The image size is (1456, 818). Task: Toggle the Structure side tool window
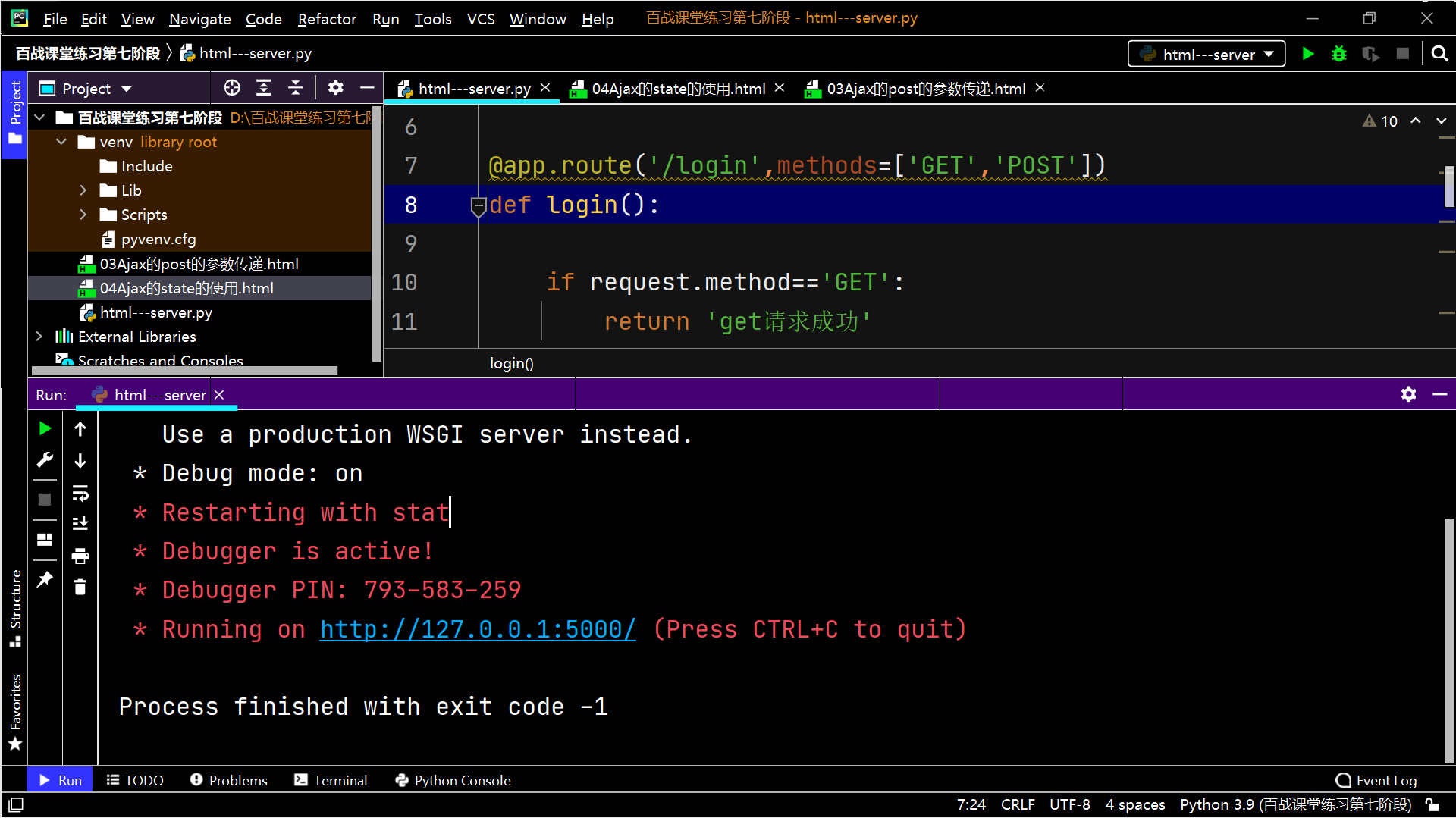pyautogui.click(x=14, y=609)
